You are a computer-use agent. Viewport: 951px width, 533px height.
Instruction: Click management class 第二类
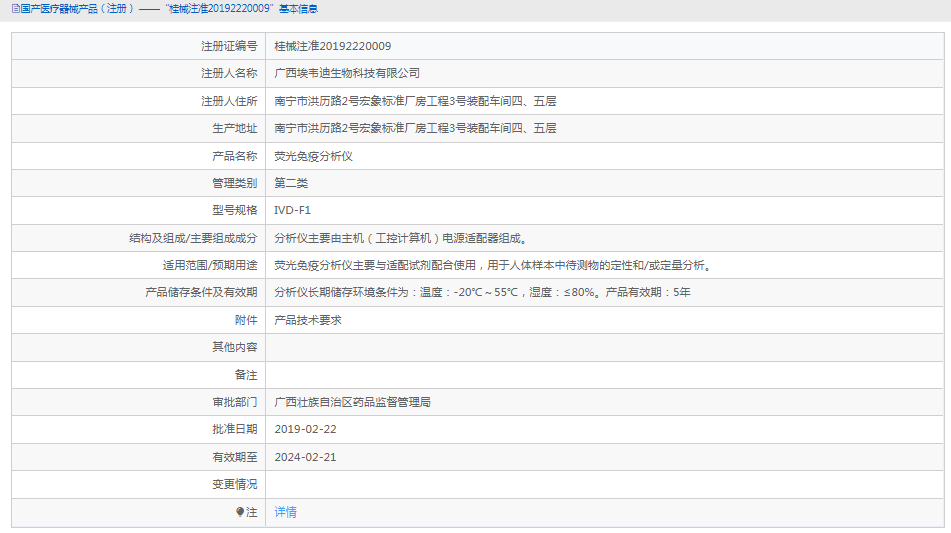click(x=291, y=183)
